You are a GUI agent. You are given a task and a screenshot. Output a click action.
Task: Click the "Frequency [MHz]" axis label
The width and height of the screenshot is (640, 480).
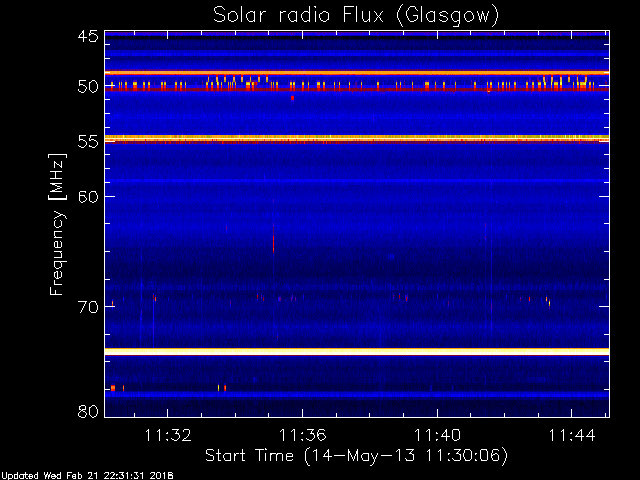click(57, 224)
